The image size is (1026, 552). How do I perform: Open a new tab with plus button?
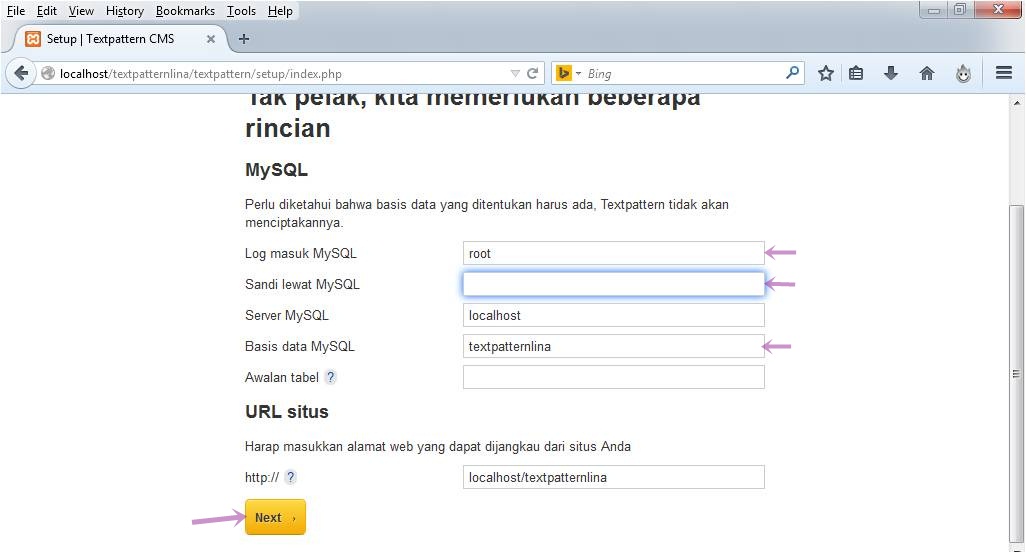(x=243, y=39)
